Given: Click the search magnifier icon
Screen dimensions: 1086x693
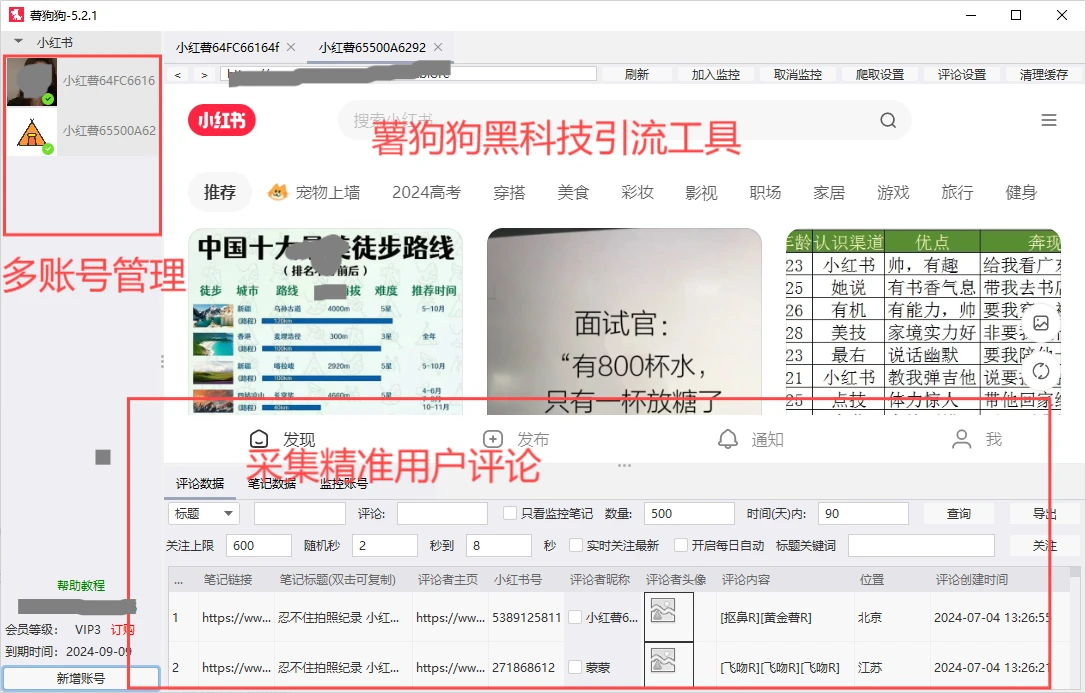Looking at the screenshot, I should pyautogui.click(x=888, y=121).
